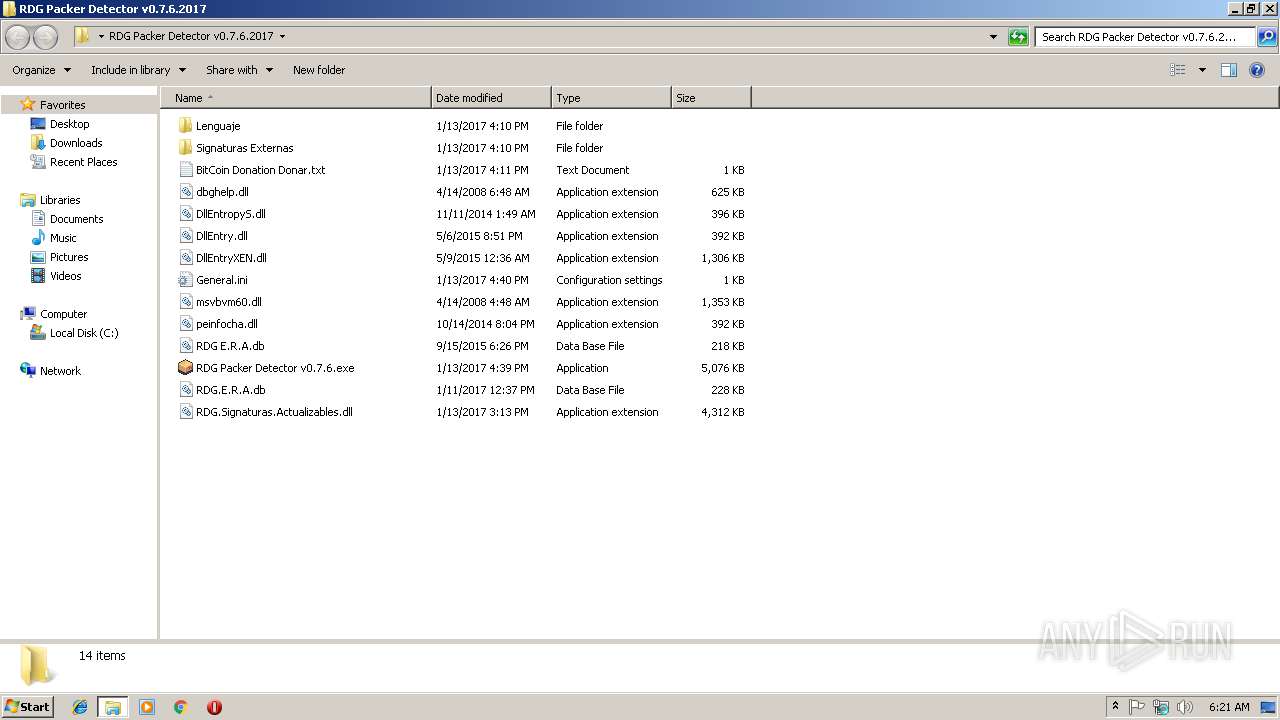Click the Back navigation arrow
This screenshot has height=720, width=1280.
pyautogui.click(x=18, y=37)
